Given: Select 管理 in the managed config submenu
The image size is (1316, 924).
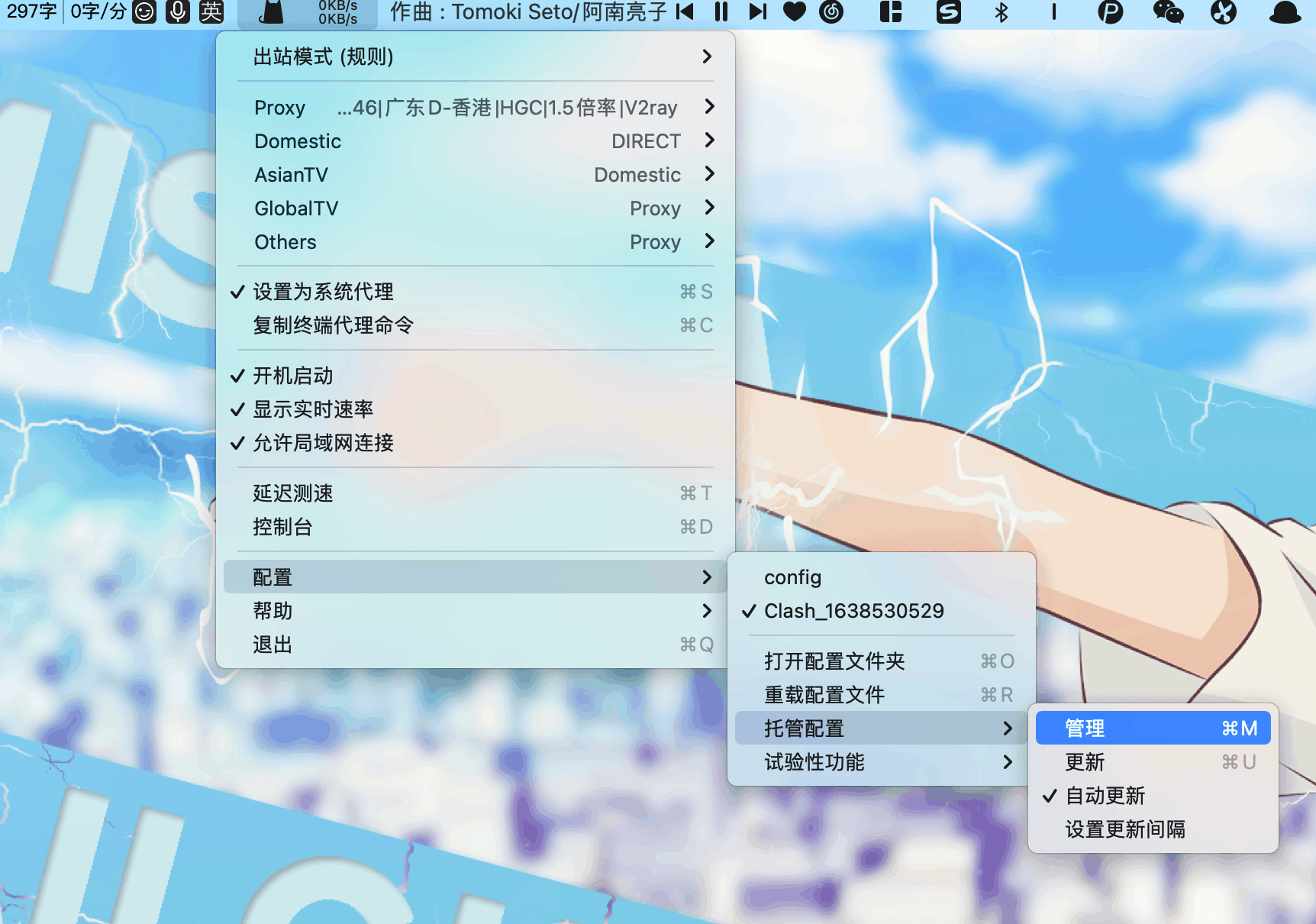Looking at the screenshot, I should tap(1153, 729).
